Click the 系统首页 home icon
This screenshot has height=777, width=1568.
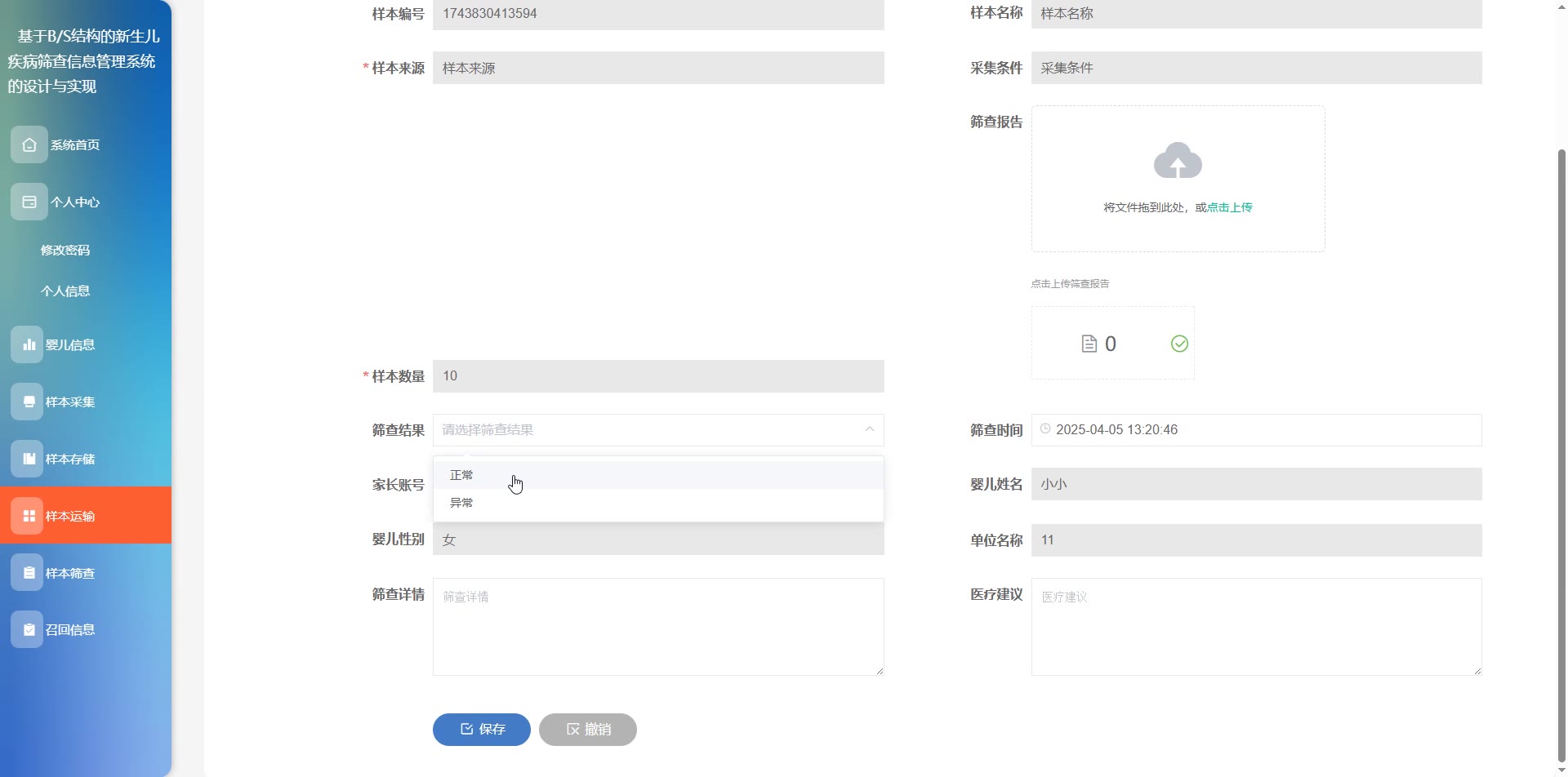(29, 144)
